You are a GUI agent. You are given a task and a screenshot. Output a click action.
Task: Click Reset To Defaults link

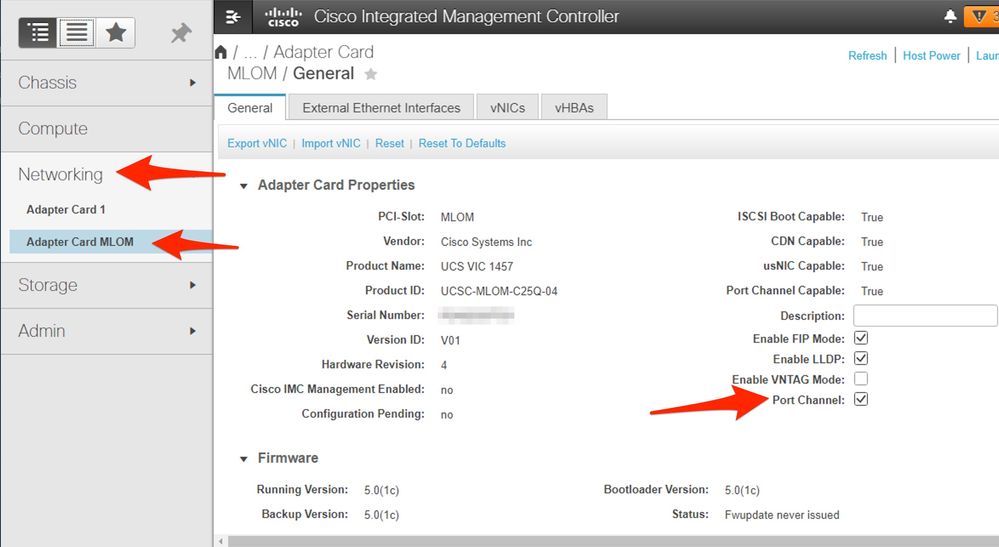pyautogui.click(x=462, y=143)
